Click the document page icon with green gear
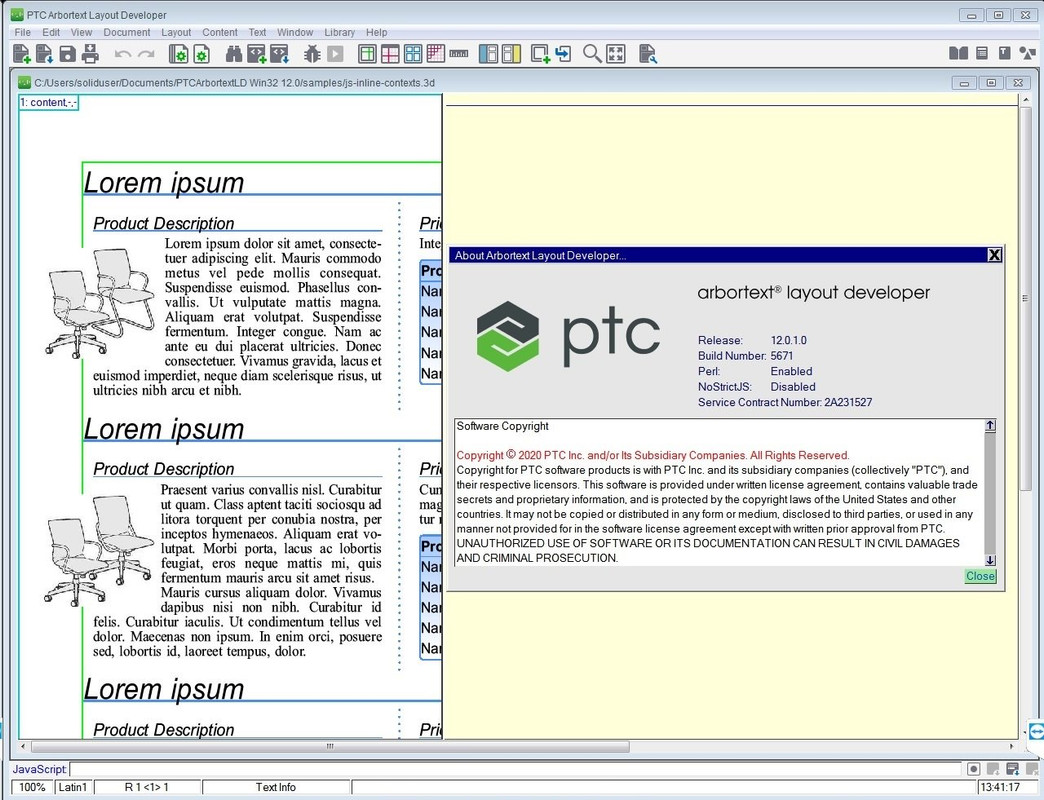Image resolution: width=1044 pixels, height=800 pixels. point(201,54)
